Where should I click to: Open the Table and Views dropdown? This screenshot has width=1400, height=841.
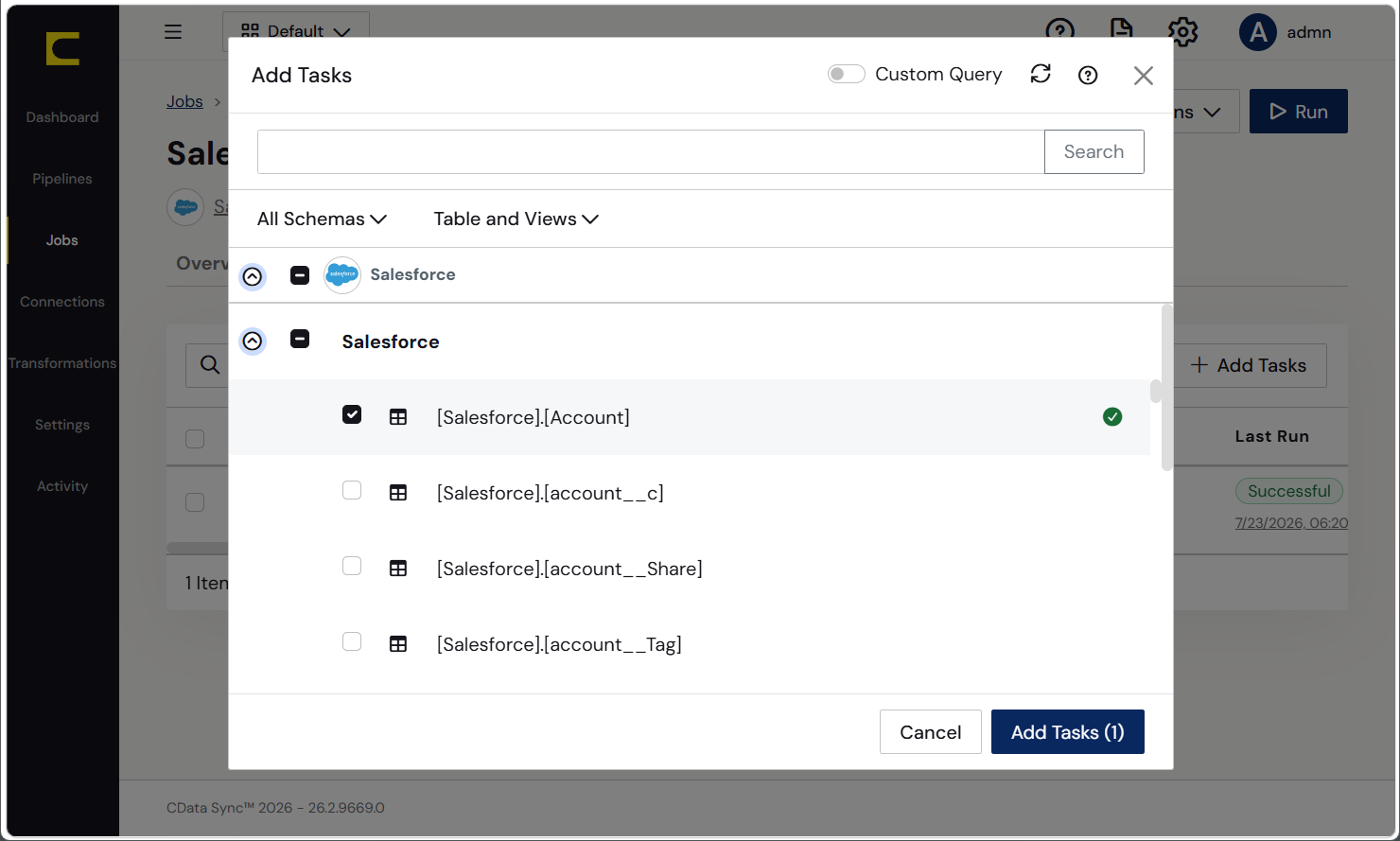click(516, 219)
